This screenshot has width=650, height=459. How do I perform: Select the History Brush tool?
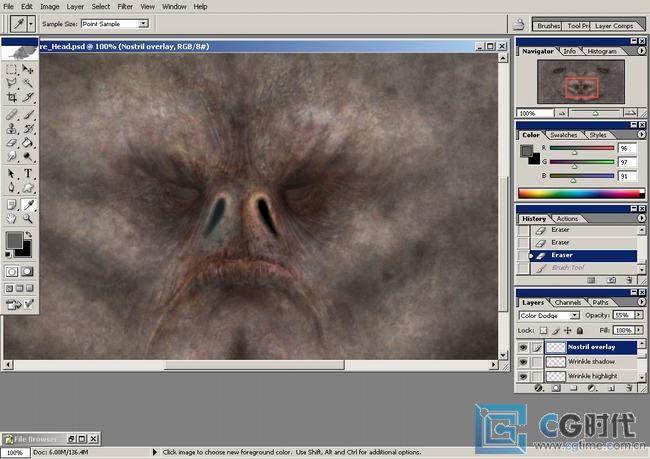(x=27, y=129)
